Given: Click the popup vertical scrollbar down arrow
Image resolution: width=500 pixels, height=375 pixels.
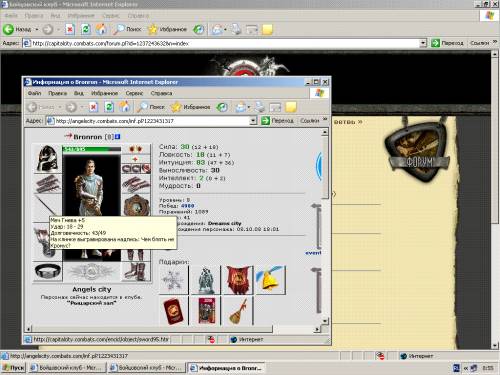Looking at the screenshot, I should [x=325, y=321].
